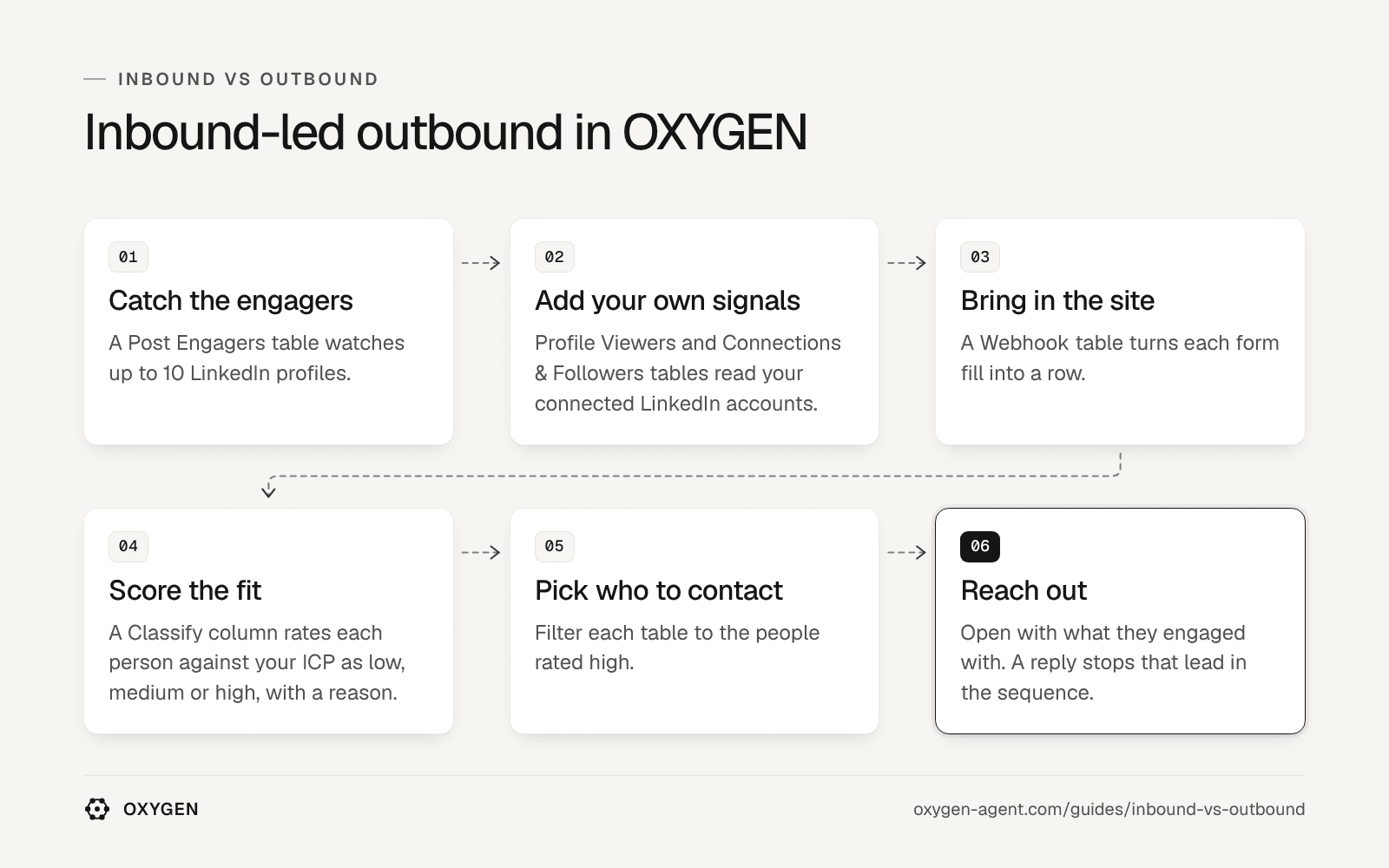Select the 02 step badge
Viewport: 1389px width, 868px height.
click(554, 257)
